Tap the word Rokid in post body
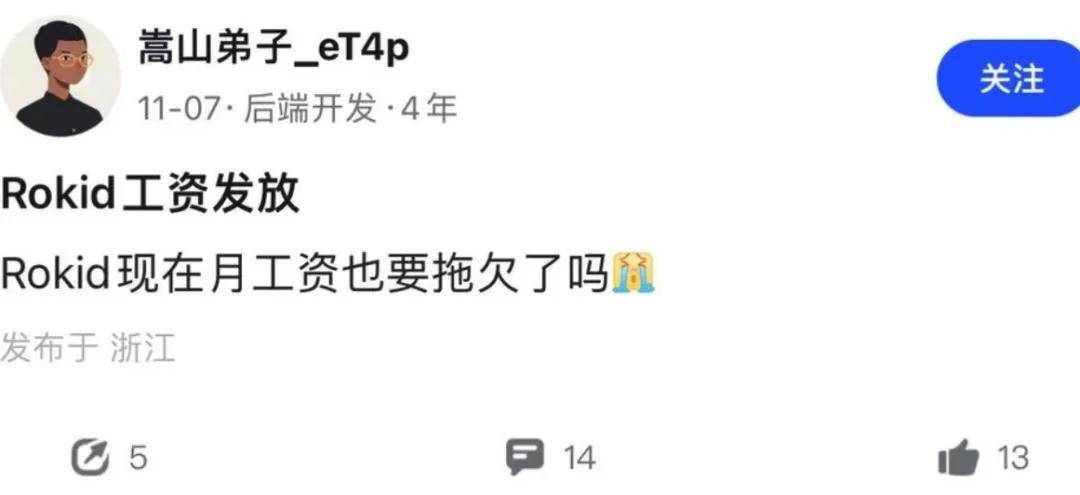 pyautogui.click(x=56, y=274)
